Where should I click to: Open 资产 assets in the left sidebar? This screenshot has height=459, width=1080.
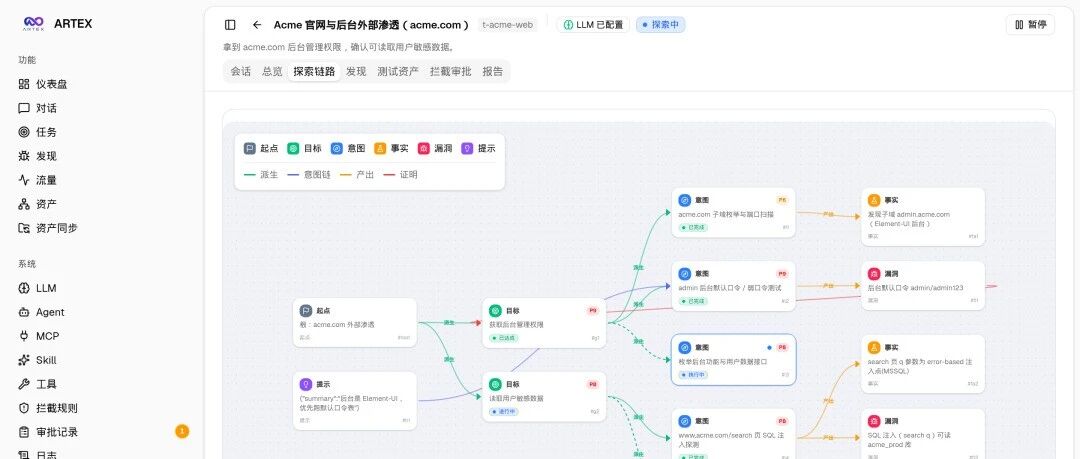tap(37, 204)
